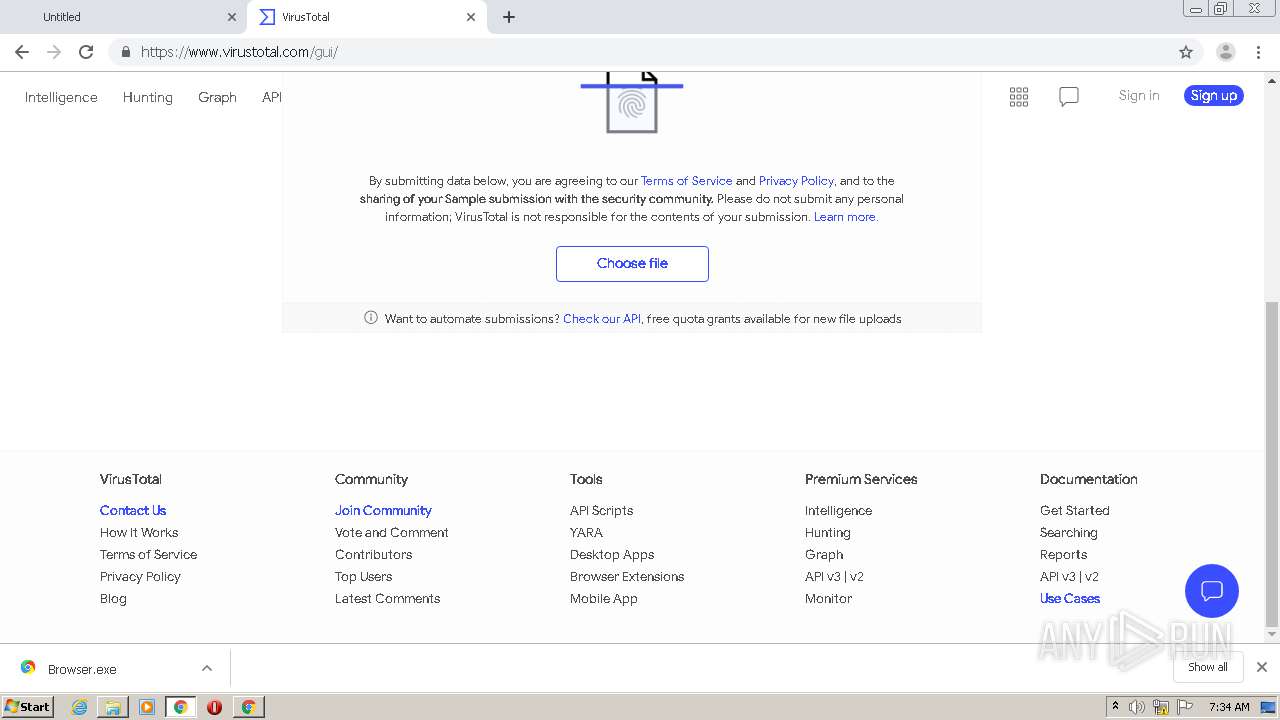Open Opera browser from taskbar
Screen dimensions: 1280x720
(x=214, y=707)
